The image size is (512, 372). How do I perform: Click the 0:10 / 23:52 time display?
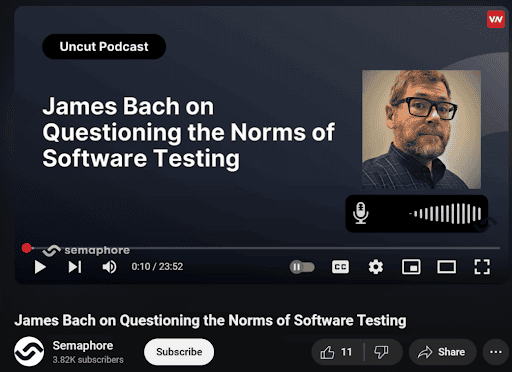157,267
